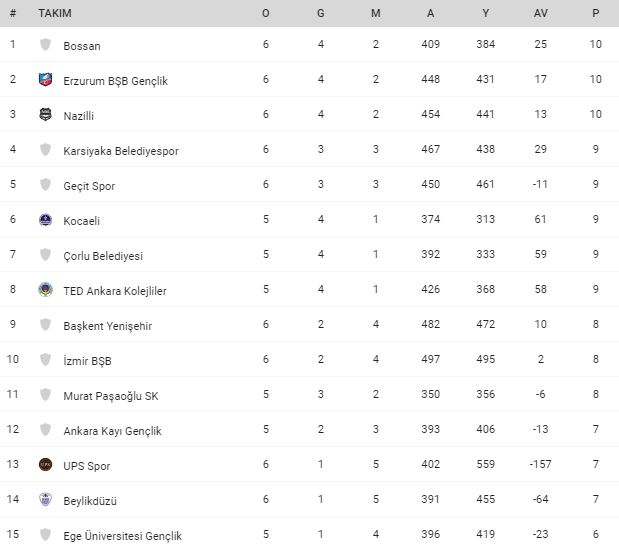Click the UPS Spor team logo
The height and width of the screenshot is (547, 619).
(x=45, y=465)
